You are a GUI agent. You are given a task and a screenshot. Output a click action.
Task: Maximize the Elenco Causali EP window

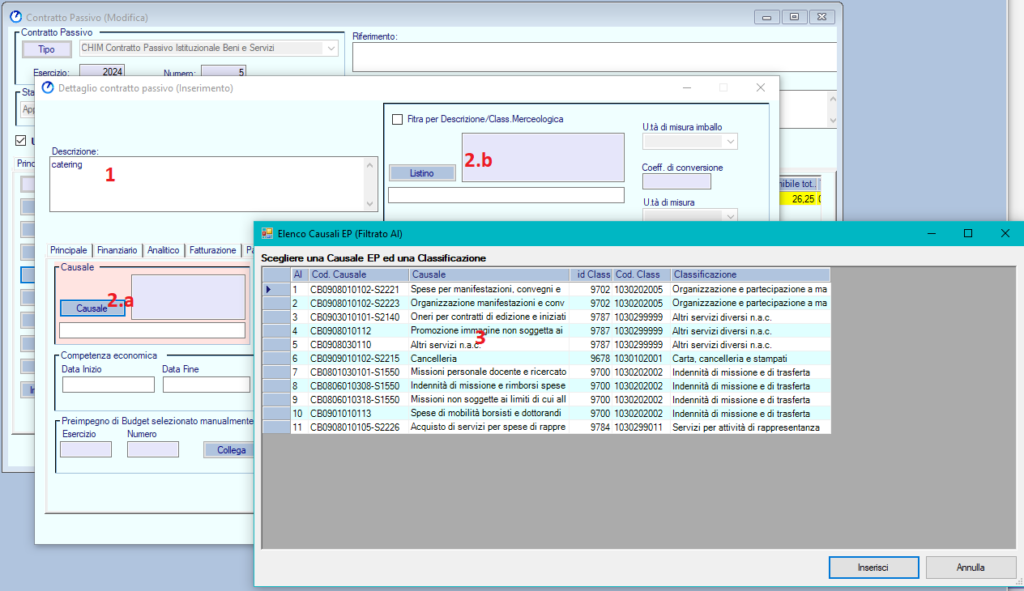(968, 234)
